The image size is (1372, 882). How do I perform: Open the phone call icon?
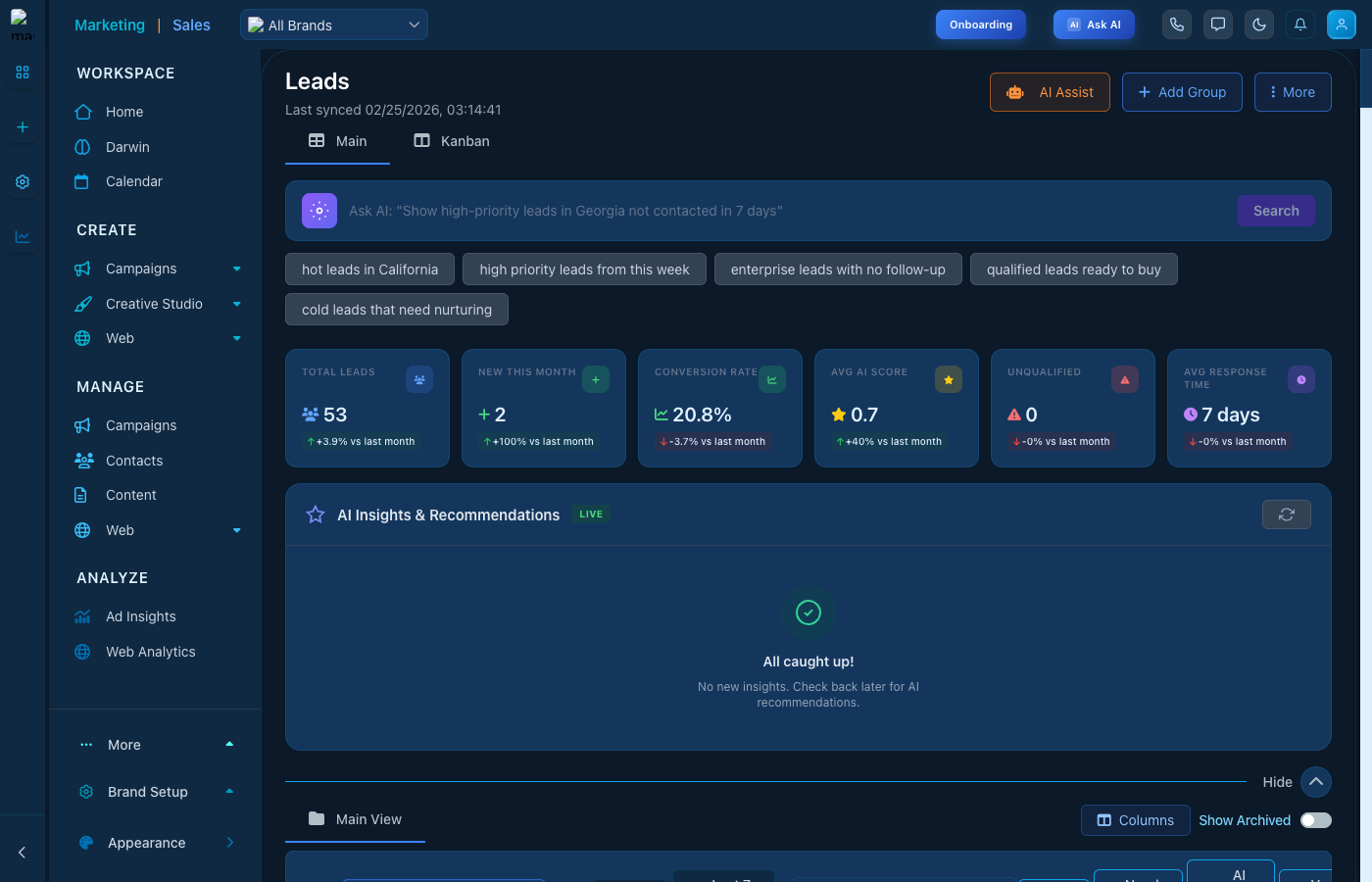[1177, 24]
